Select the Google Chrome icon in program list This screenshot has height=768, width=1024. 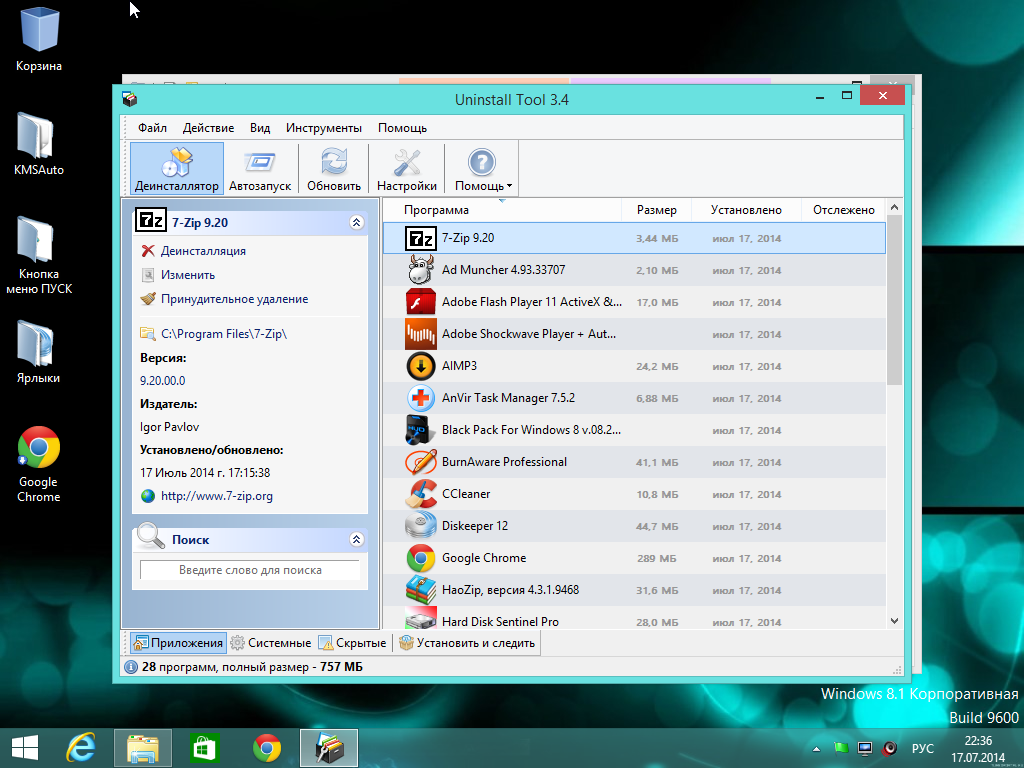point(421,558)
